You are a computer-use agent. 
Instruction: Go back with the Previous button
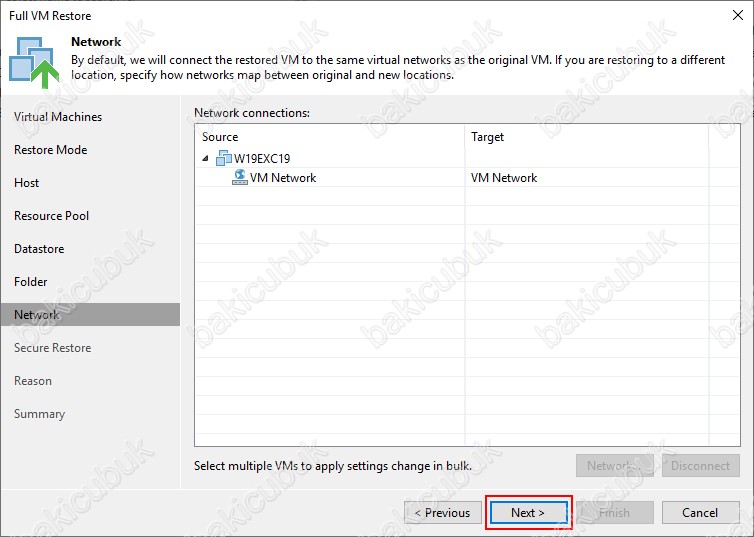[443, 513]
